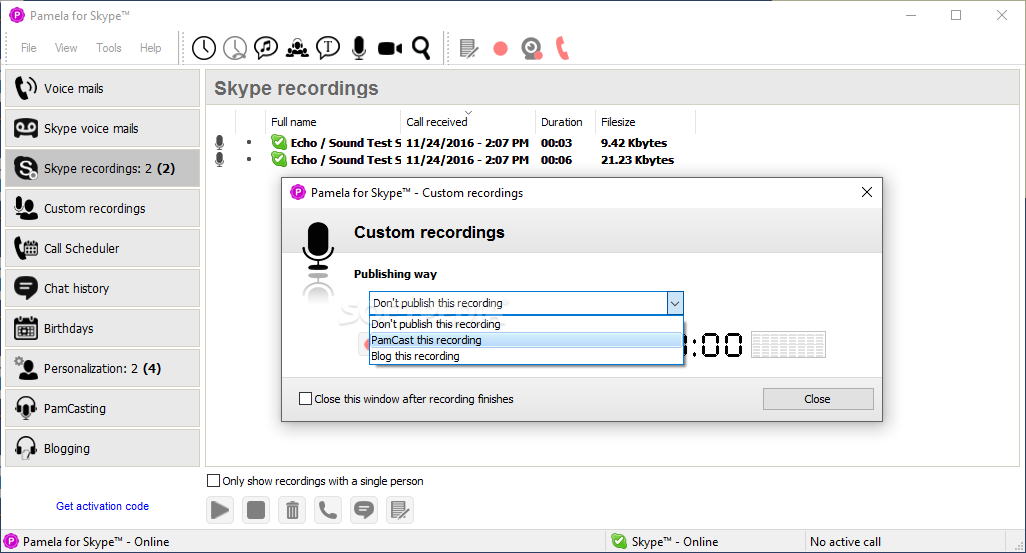Toggle 'Close this window after recording finishes' checkbox
Viewport: 1026px width, 553px height.
click(x=305, y=399)
